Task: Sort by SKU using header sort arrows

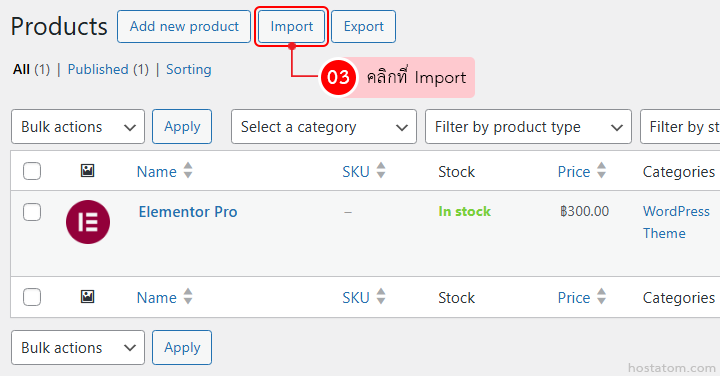Action: tap(381, 171)
